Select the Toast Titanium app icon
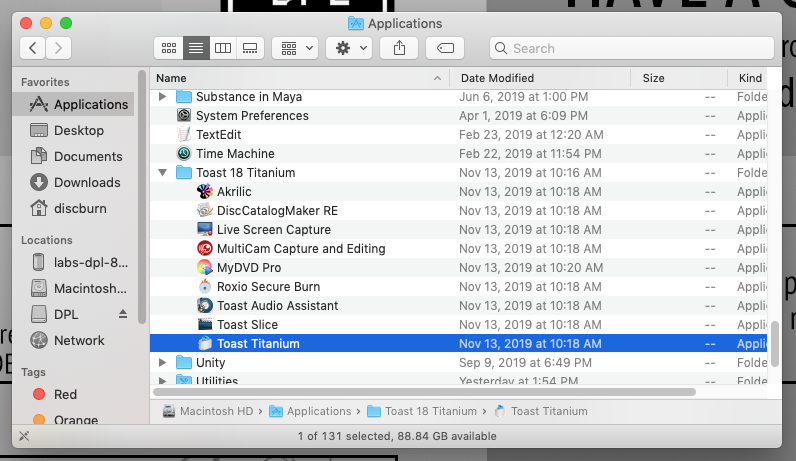 [x=205, y=344]
